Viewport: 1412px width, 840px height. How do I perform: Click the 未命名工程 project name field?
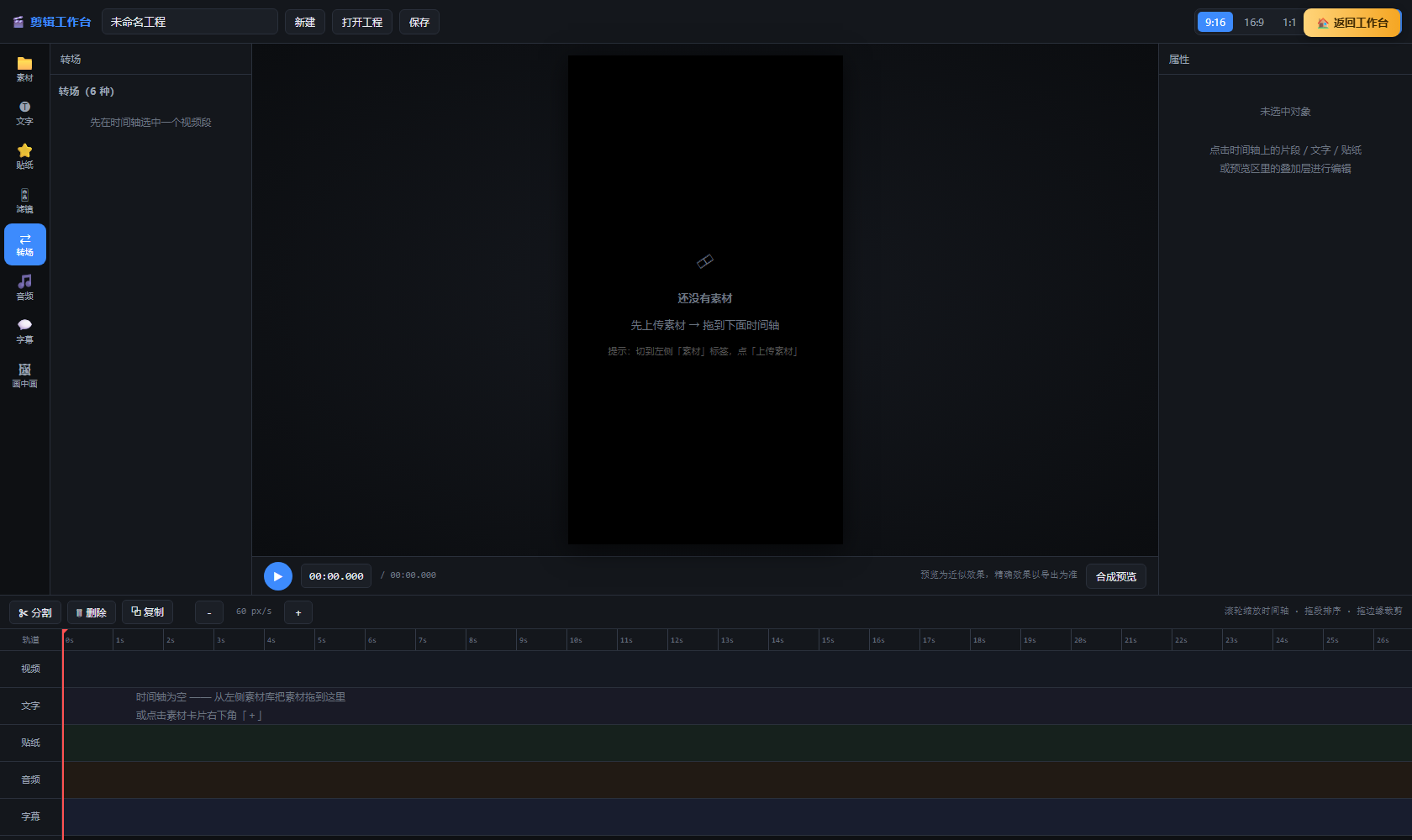pyautogui.click(x=190, y=22)
